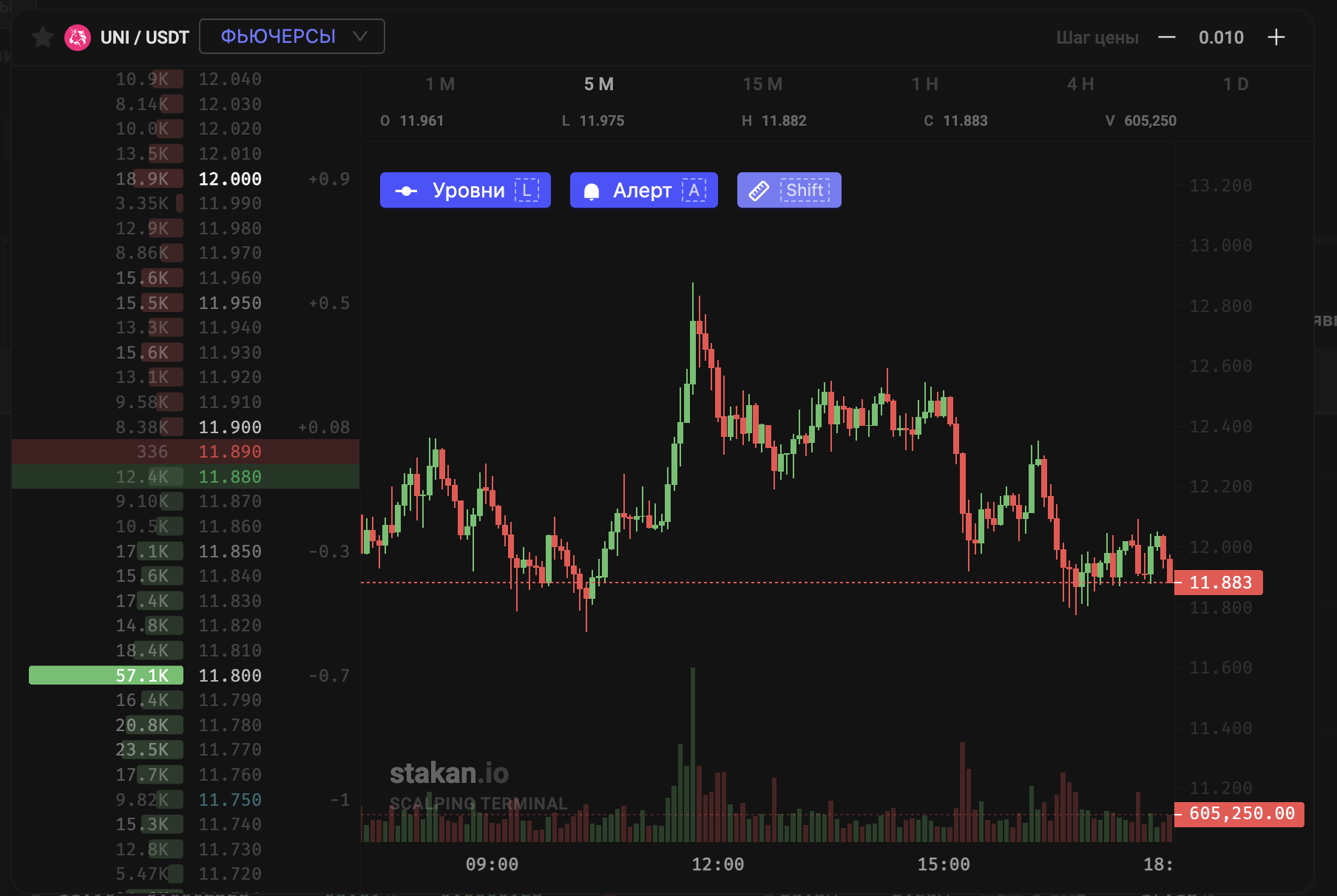Click the Уровни levels button
The width and height of the screenshot is (1337, 896).
pos(465,190)
